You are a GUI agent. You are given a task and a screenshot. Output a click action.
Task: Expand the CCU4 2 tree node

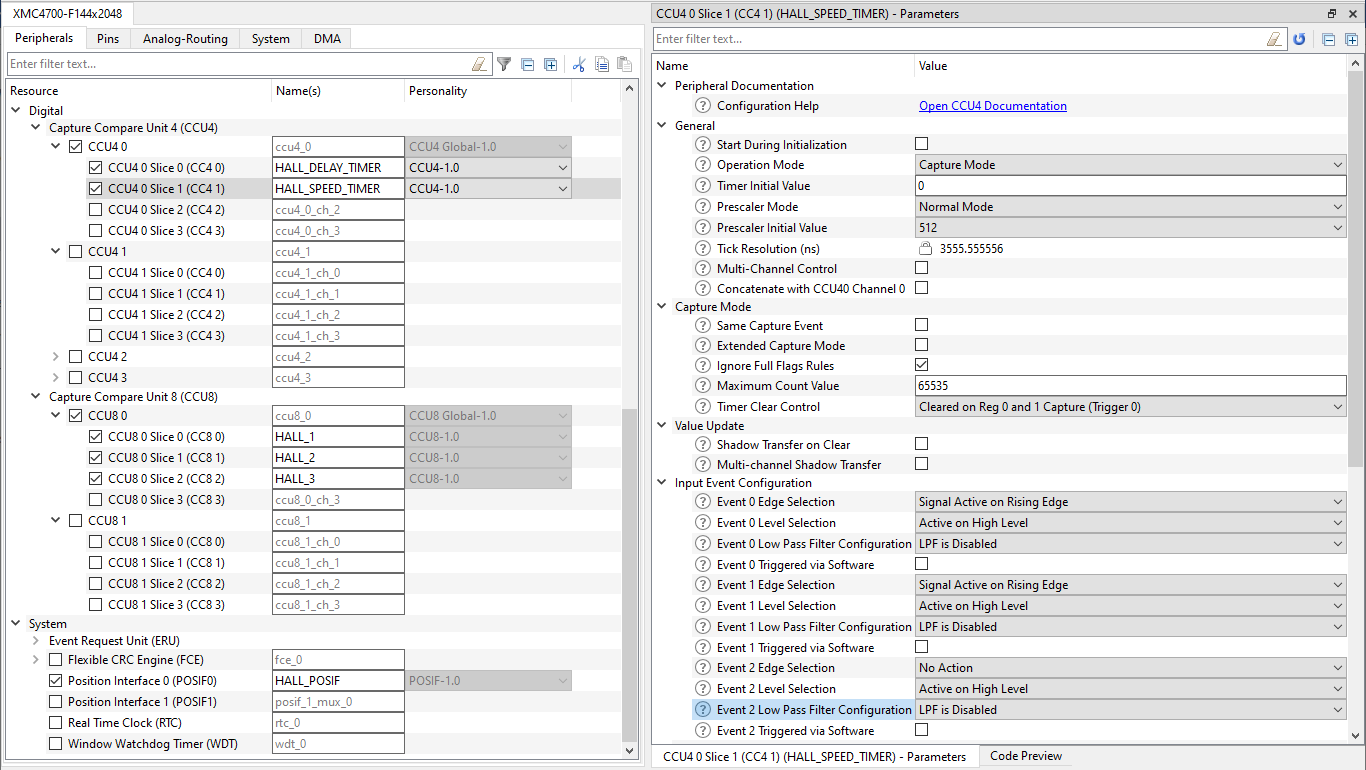[x=56, y=357]
